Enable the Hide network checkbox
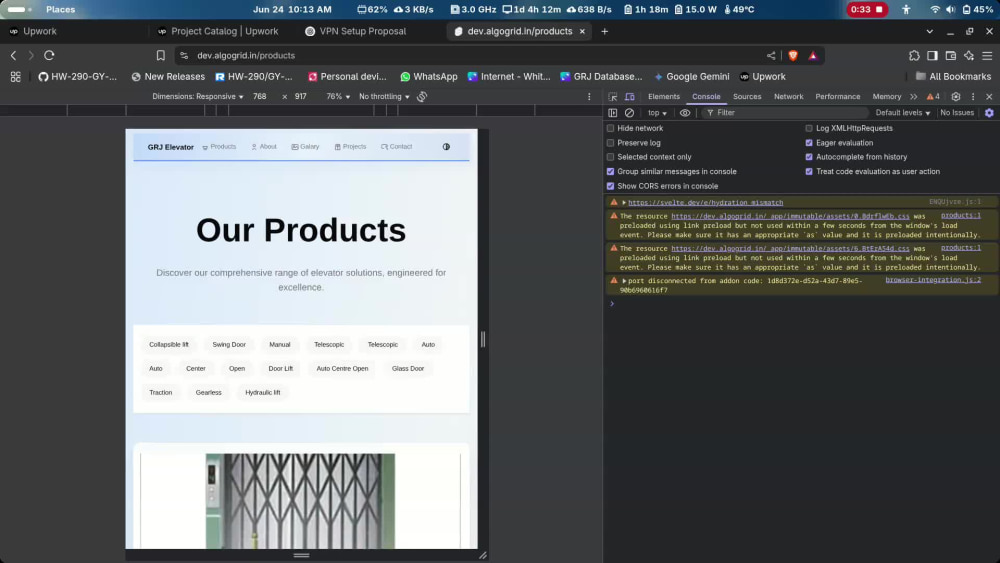 610,128
